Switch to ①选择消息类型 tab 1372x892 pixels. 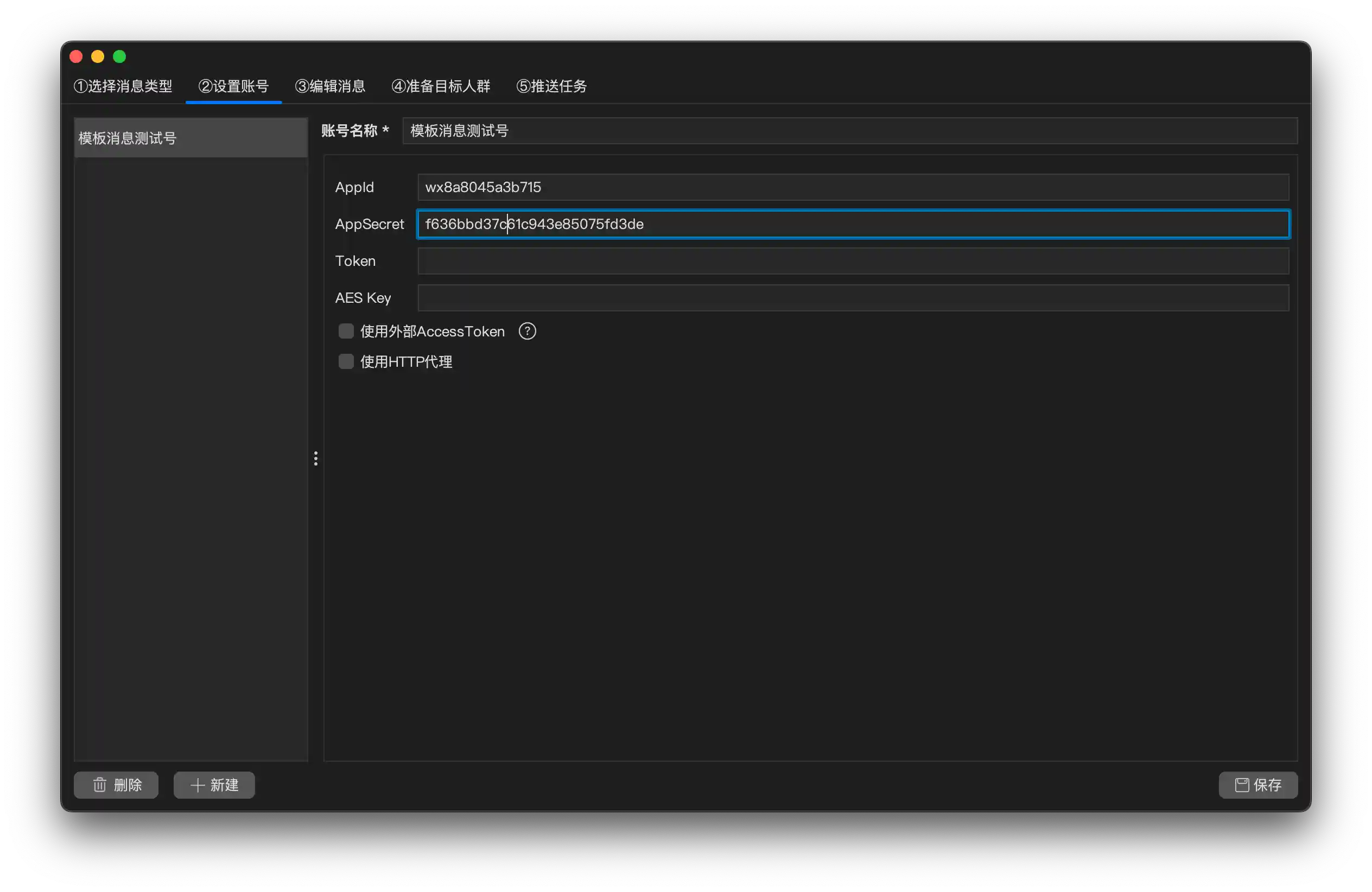pyautogui.click(x=123, y=86)
